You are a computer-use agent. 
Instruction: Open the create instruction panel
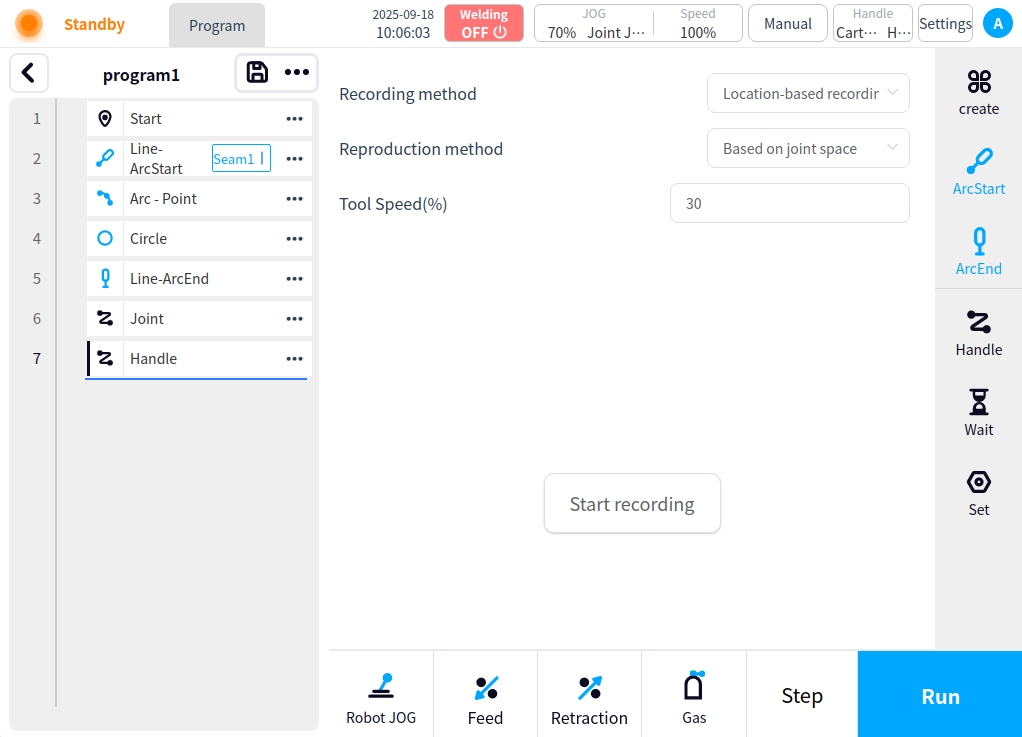(978, 92)
